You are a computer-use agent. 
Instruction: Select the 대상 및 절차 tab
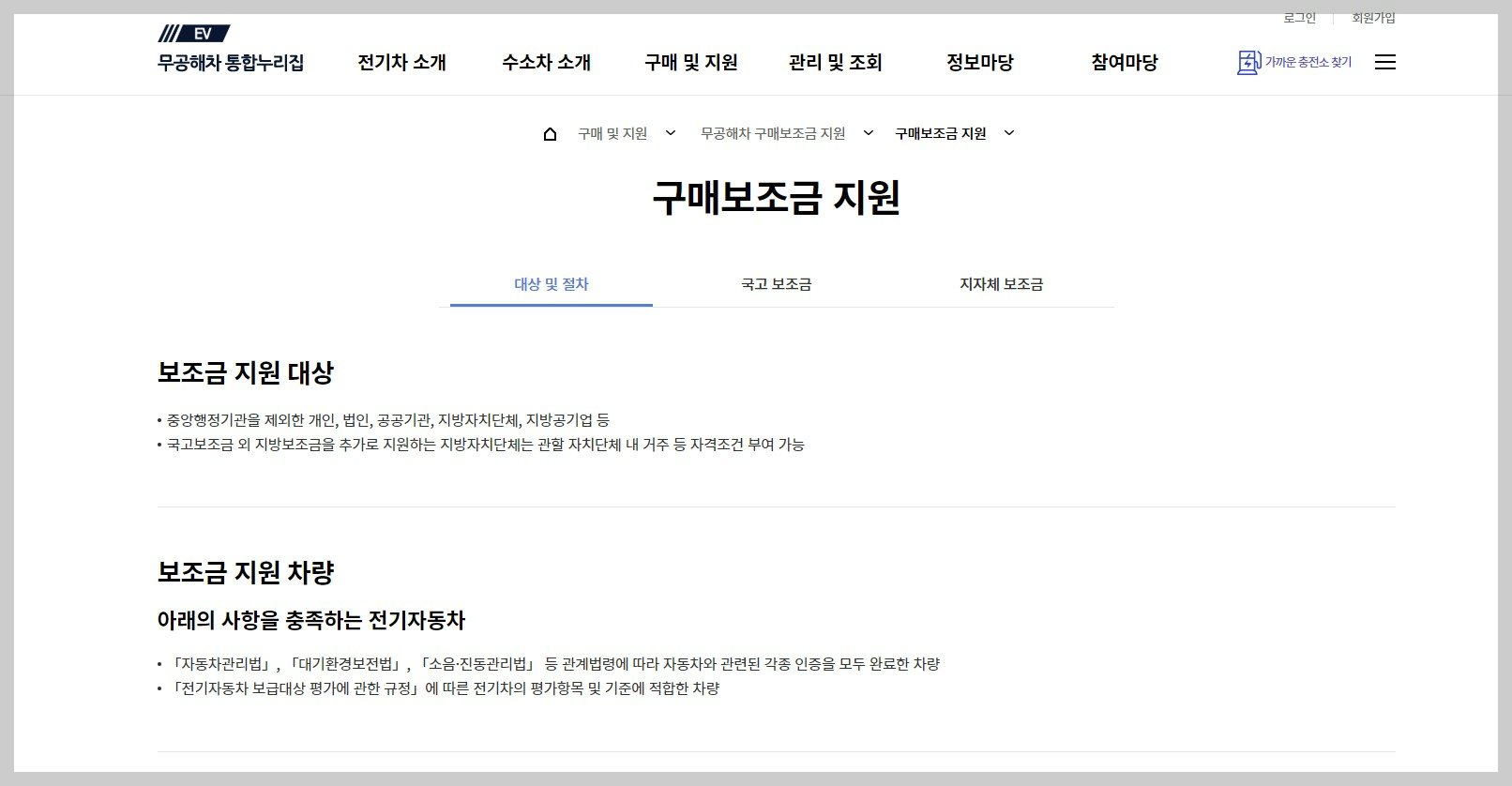[552, 284]
